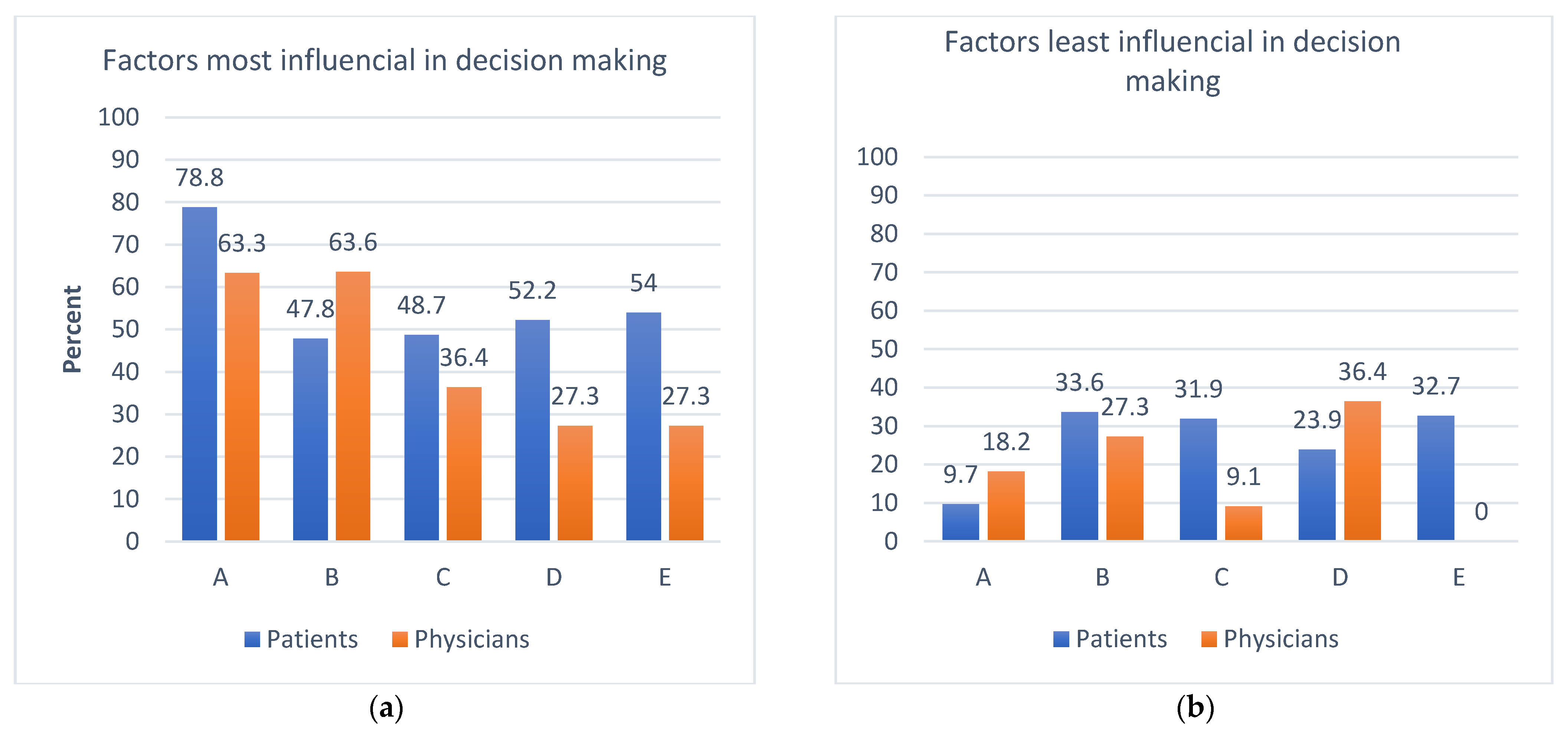Click the Physicians legend text in chart (b)
This screenshot has width=1568, height=737.
(1281, 639)
